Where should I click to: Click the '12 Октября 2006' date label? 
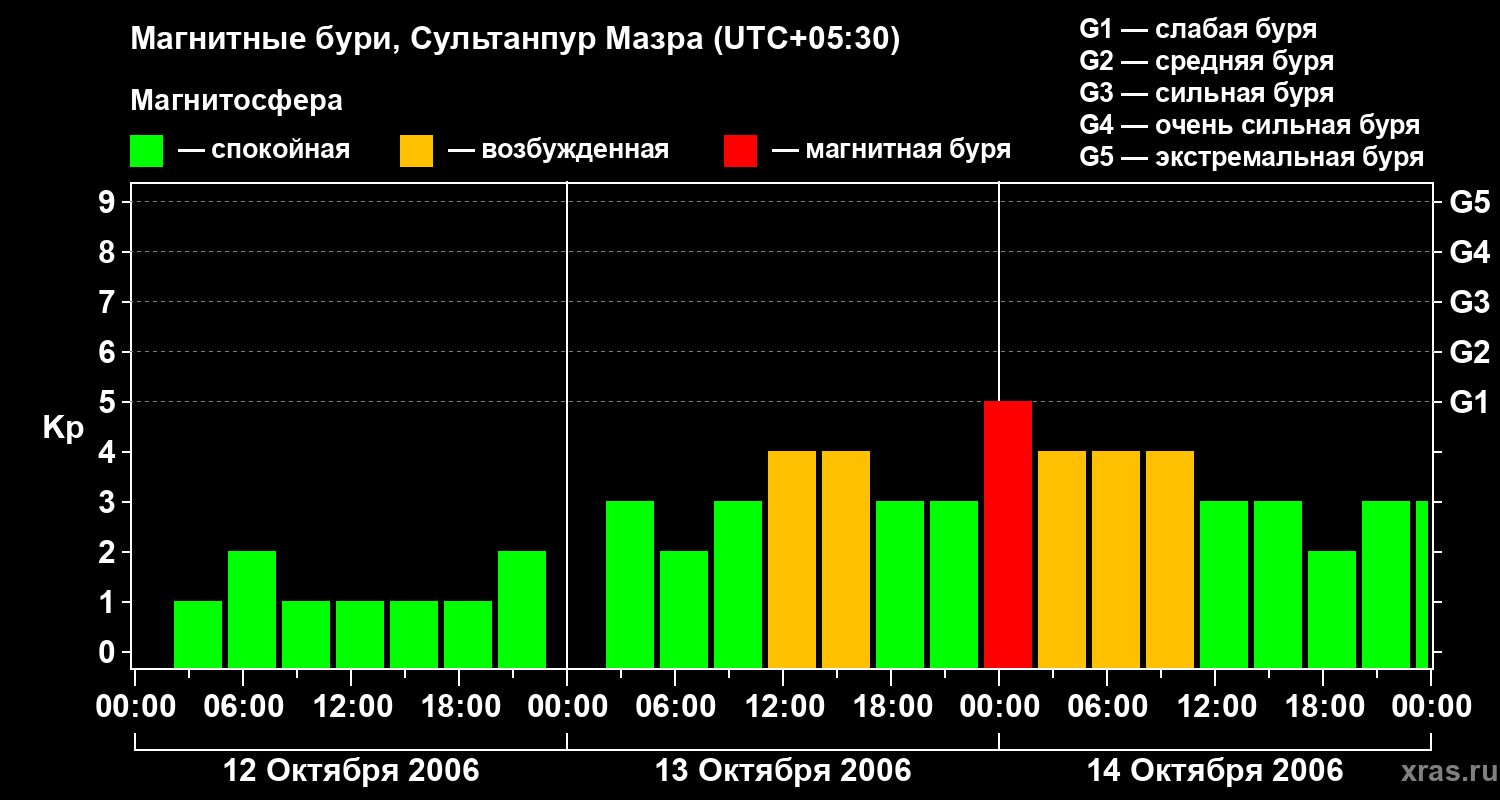point(351,771)
